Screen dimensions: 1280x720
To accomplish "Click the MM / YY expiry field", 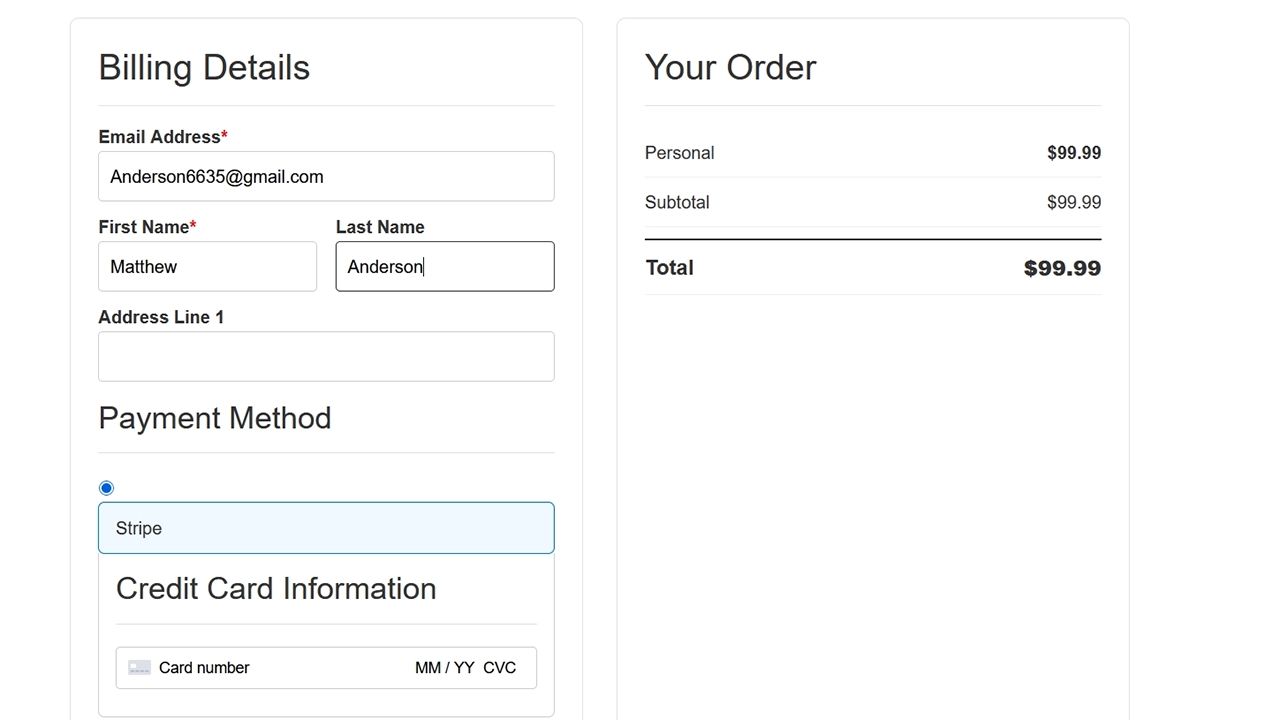I will point(444,668).
